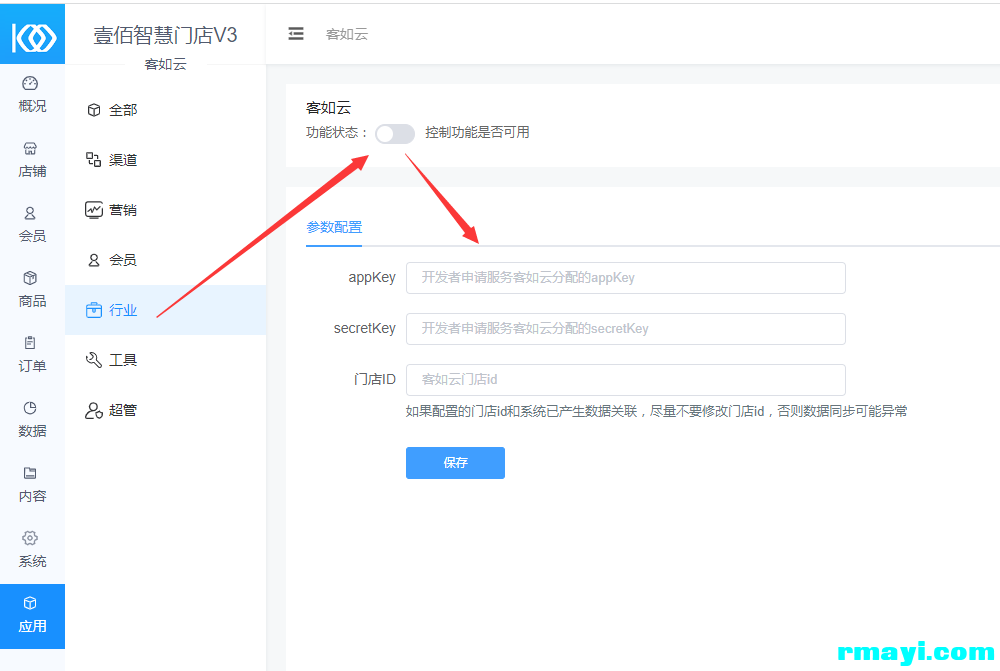
Task: Select 全部 in the app category menu
Action: pos(165,110)
